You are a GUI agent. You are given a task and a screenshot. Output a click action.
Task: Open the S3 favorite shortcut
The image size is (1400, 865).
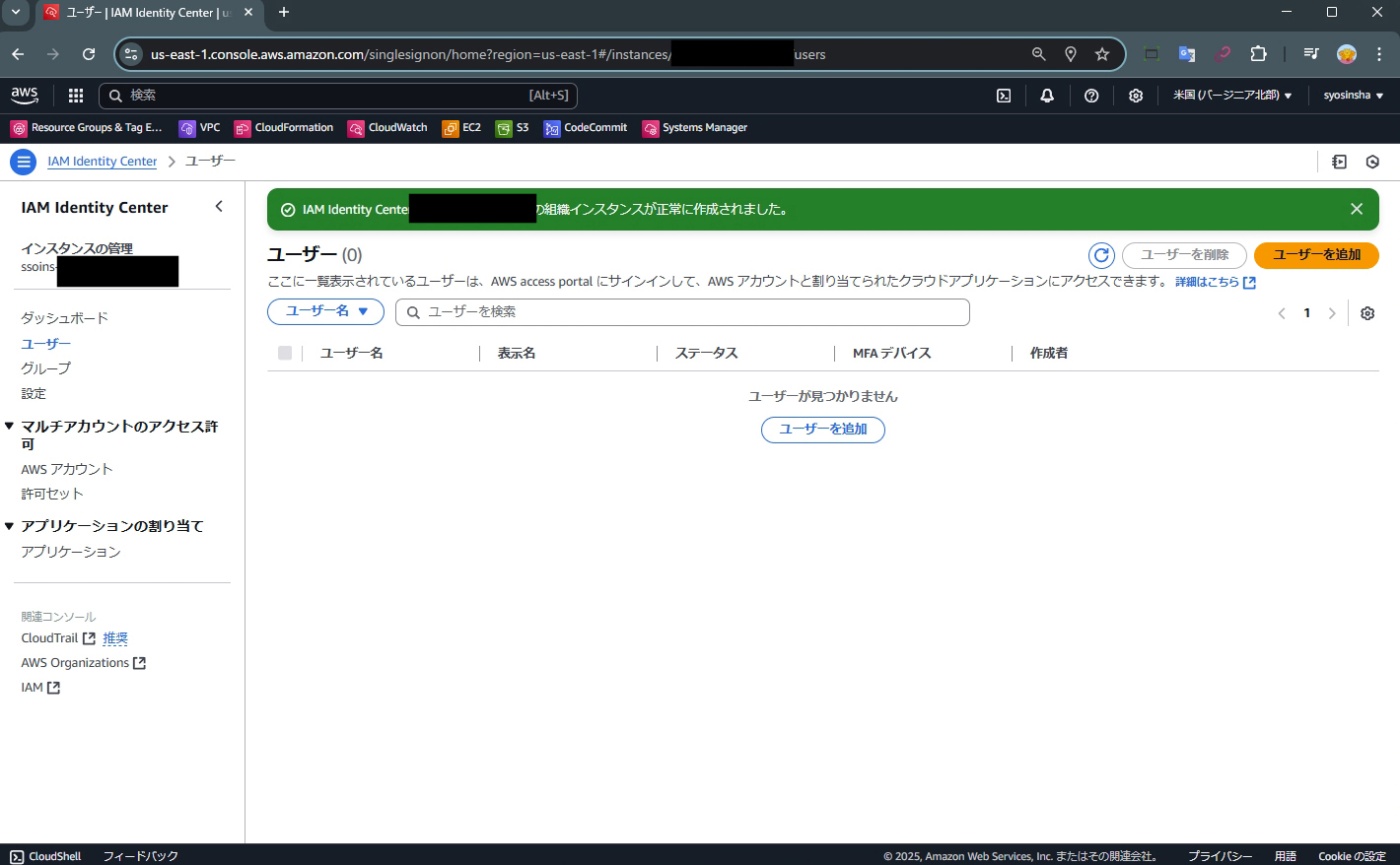coord(513,128)
